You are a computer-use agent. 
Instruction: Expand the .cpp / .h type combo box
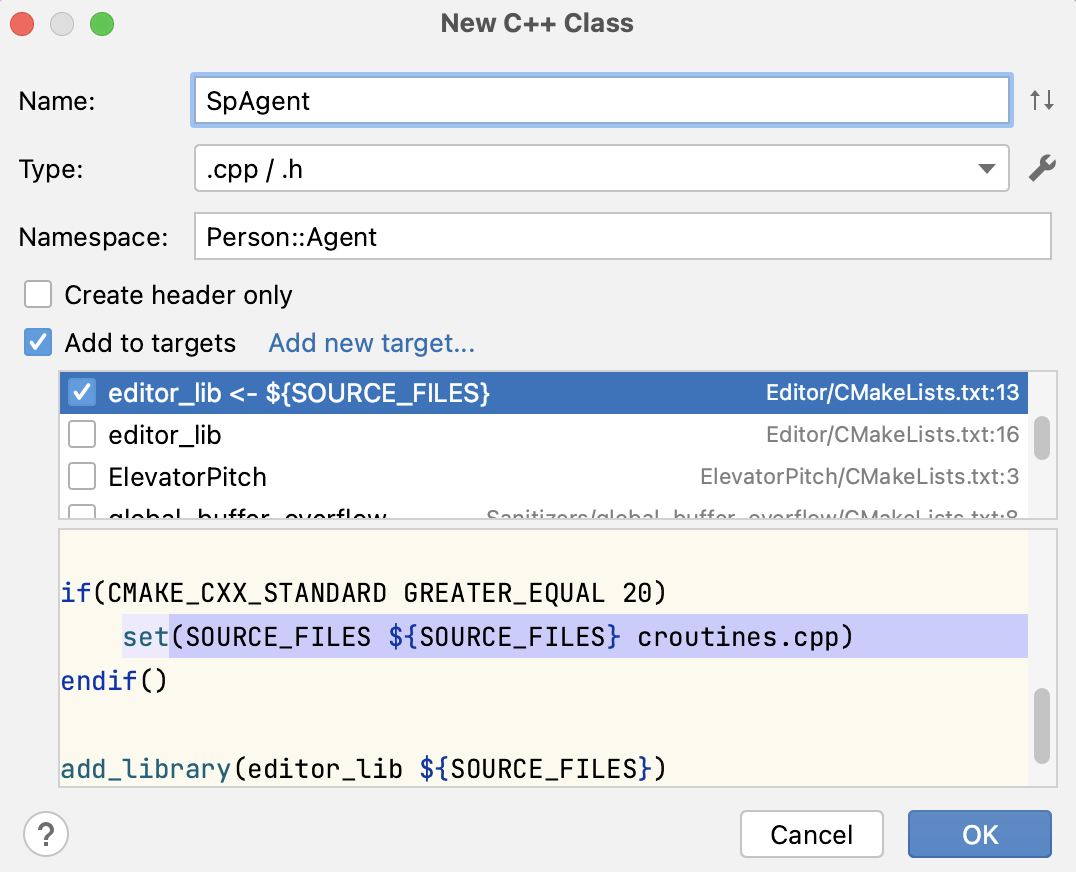pos(600,168)
